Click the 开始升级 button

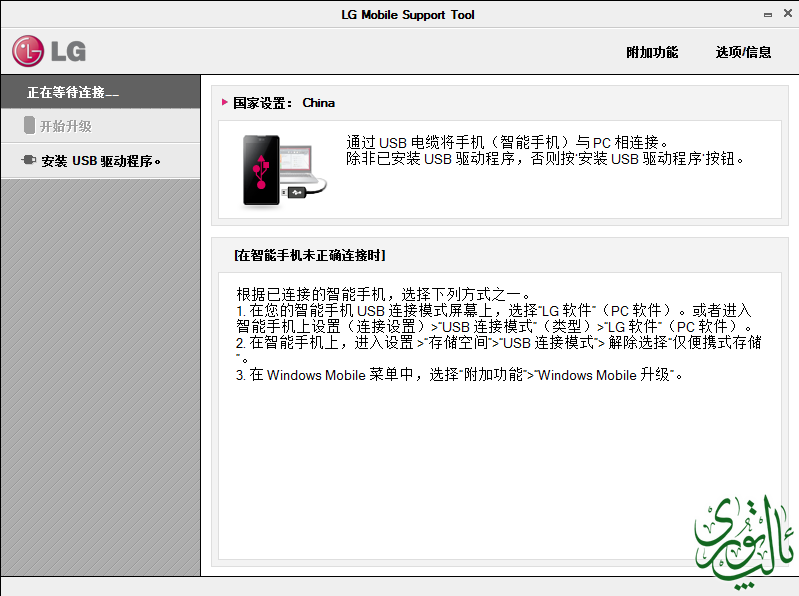[x=100, y=126]
